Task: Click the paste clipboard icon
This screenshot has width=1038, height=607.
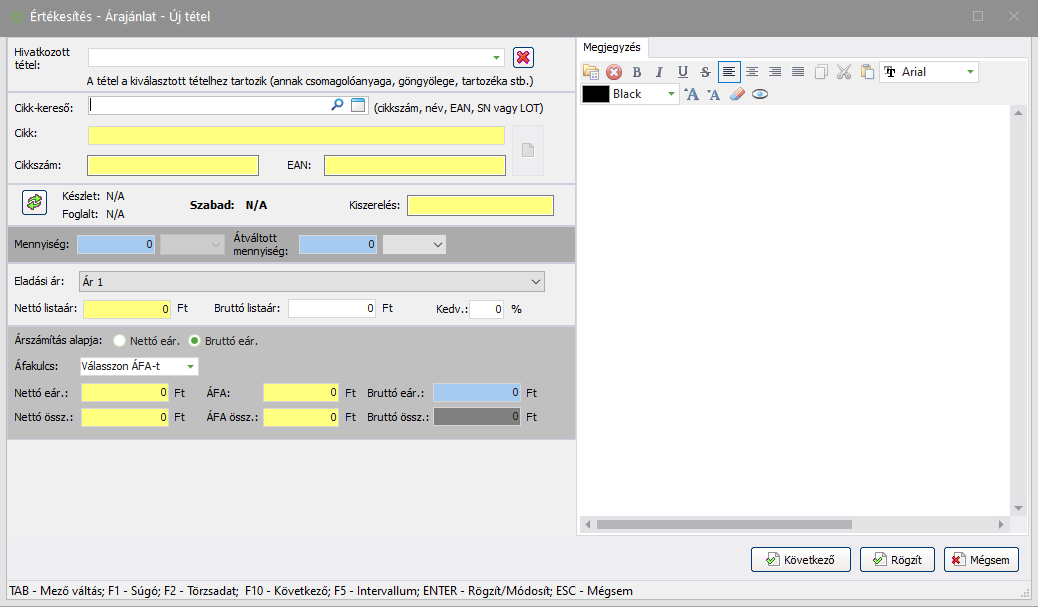Action: pyautogui.click(x=867, y=72)
